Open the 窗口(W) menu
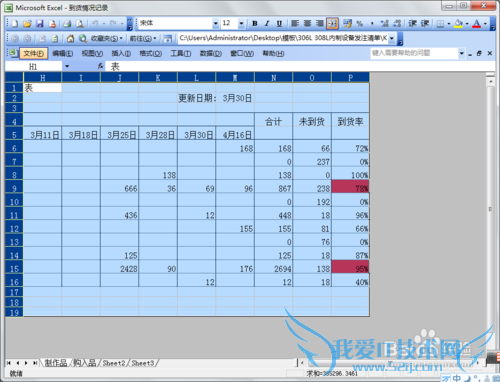Screen dimensions: 500x382 tap(242, 53)
